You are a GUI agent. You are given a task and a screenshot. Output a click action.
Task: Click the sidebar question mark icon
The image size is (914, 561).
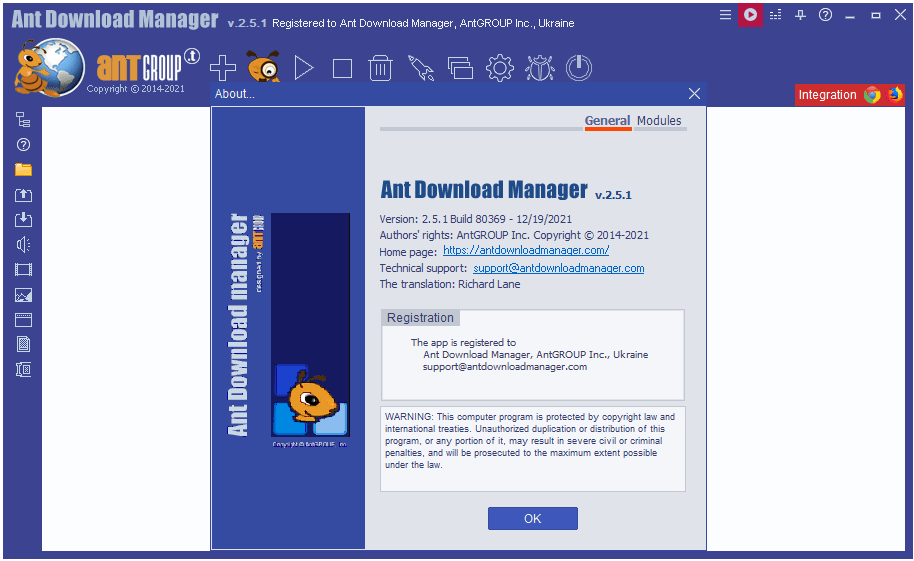[x=23, y=145]
